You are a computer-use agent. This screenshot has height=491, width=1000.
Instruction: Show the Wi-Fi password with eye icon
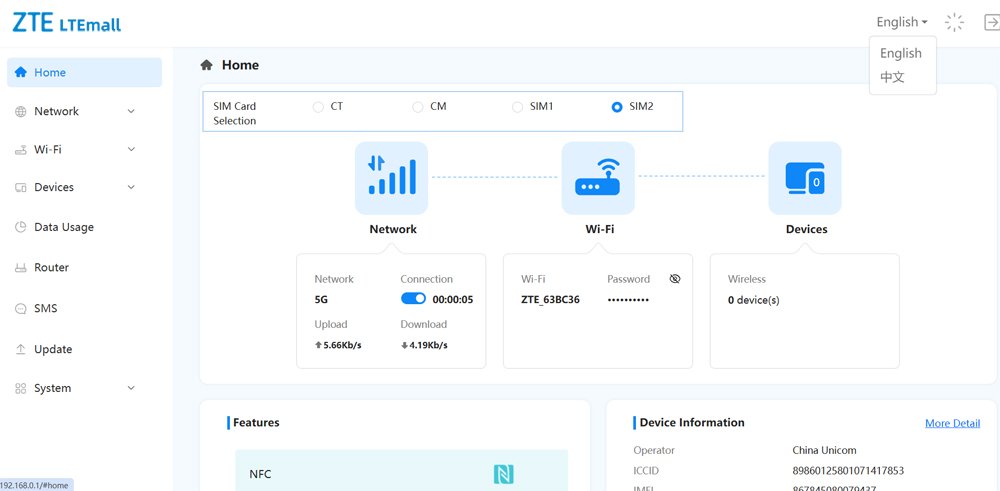click(x=675, y=279)
